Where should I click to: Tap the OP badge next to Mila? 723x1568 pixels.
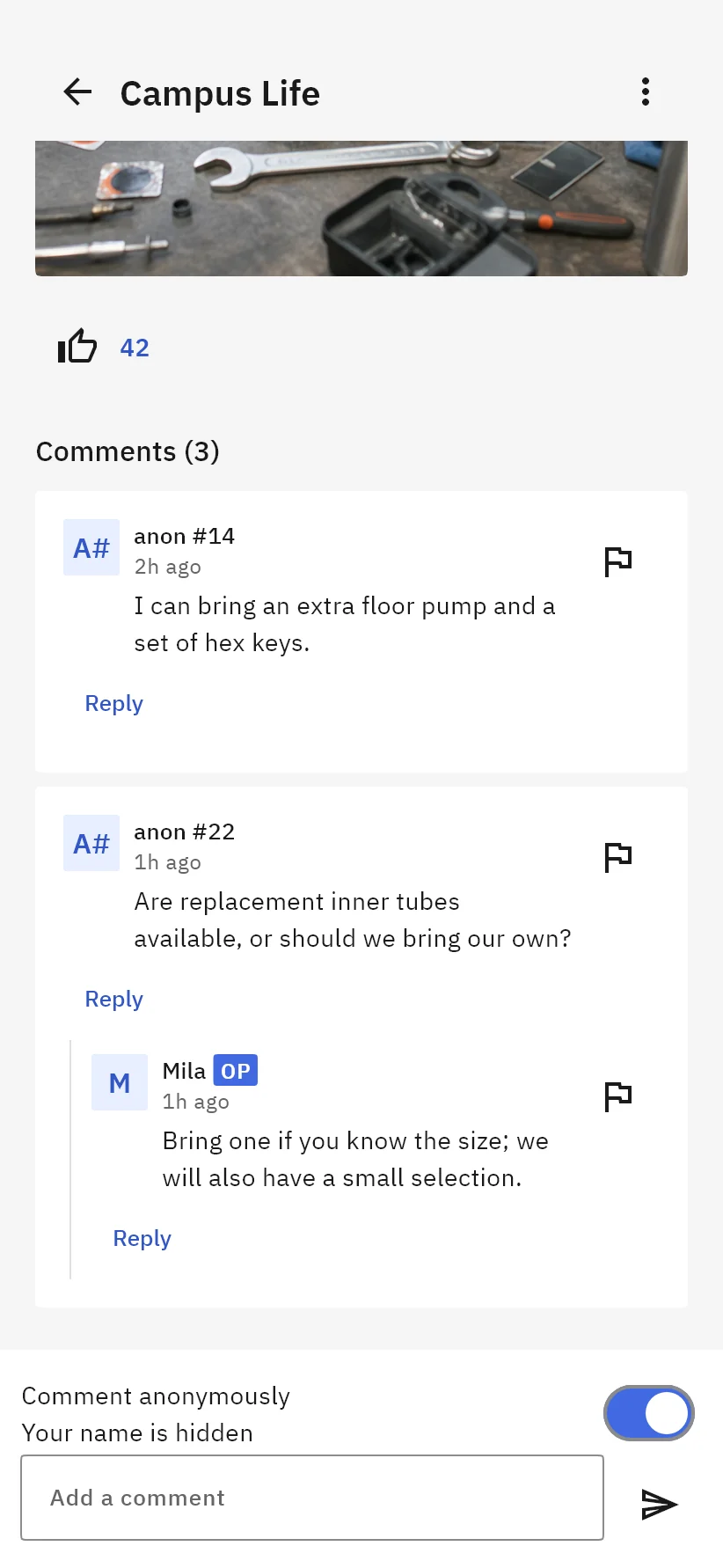pos(235,1071)
